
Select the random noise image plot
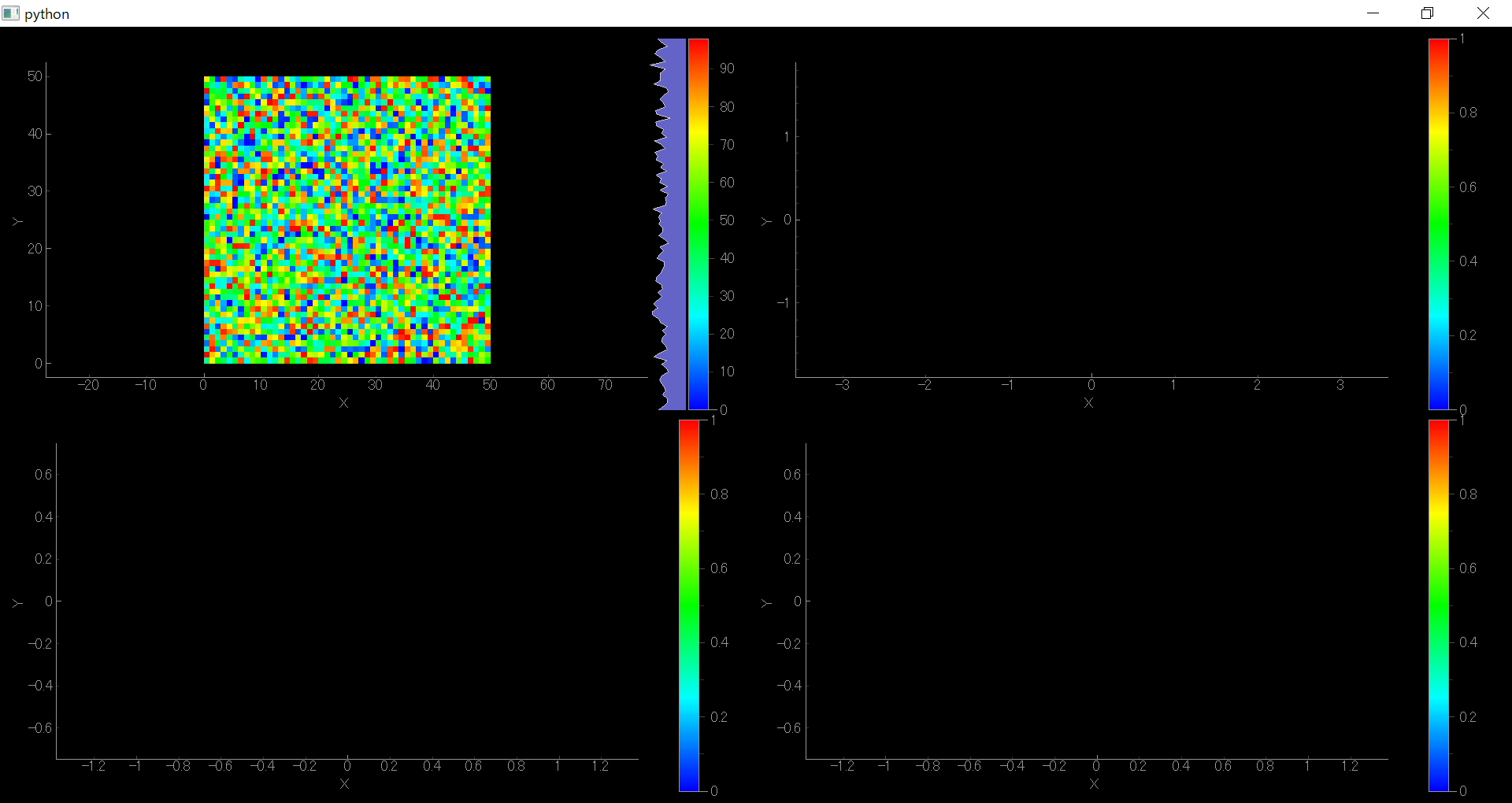pyautogui.click(x=346, y=219)
